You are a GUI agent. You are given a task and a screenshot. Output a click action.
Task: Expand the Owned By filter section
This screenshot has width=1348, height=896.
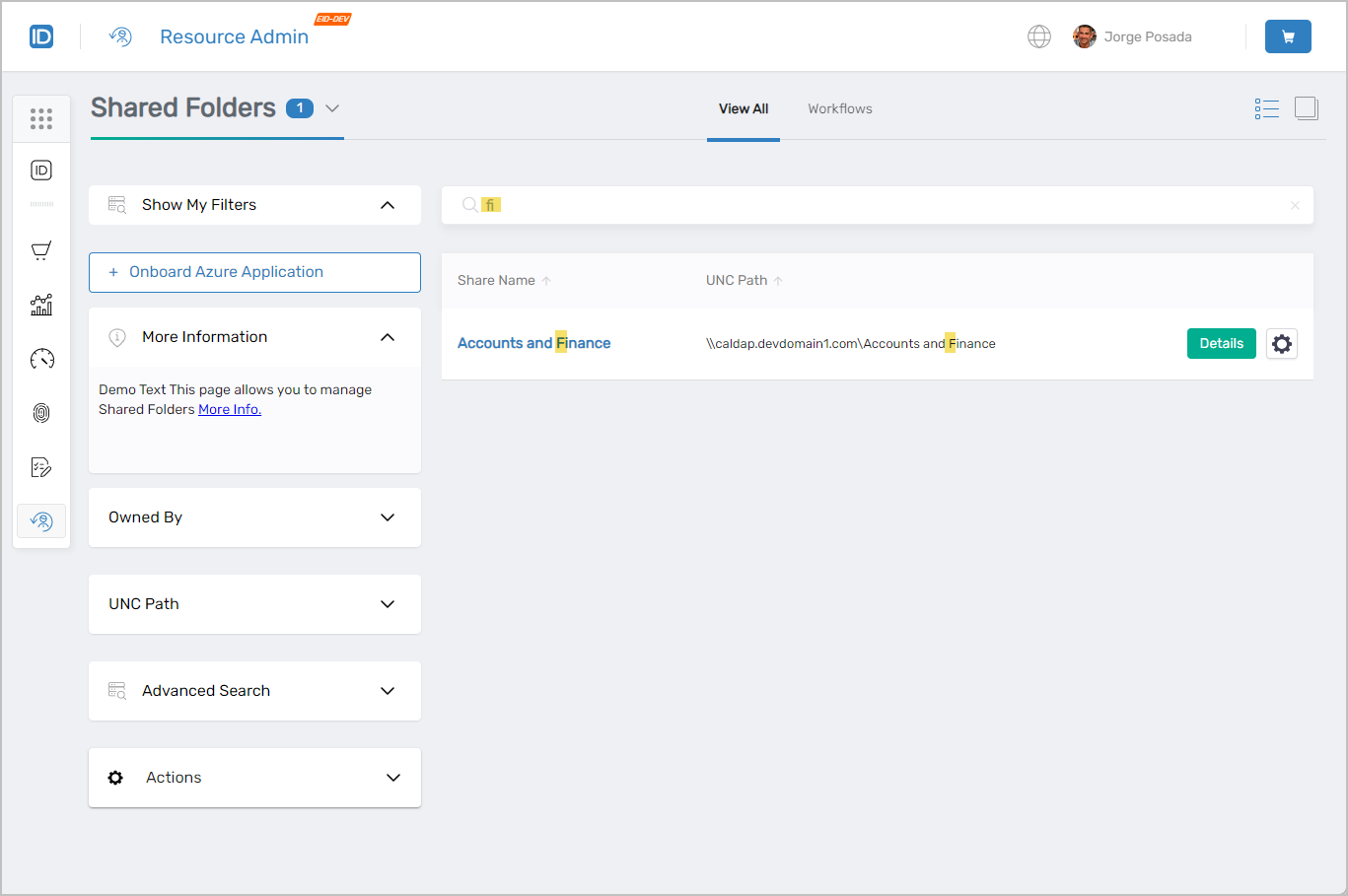coord(388,517)
